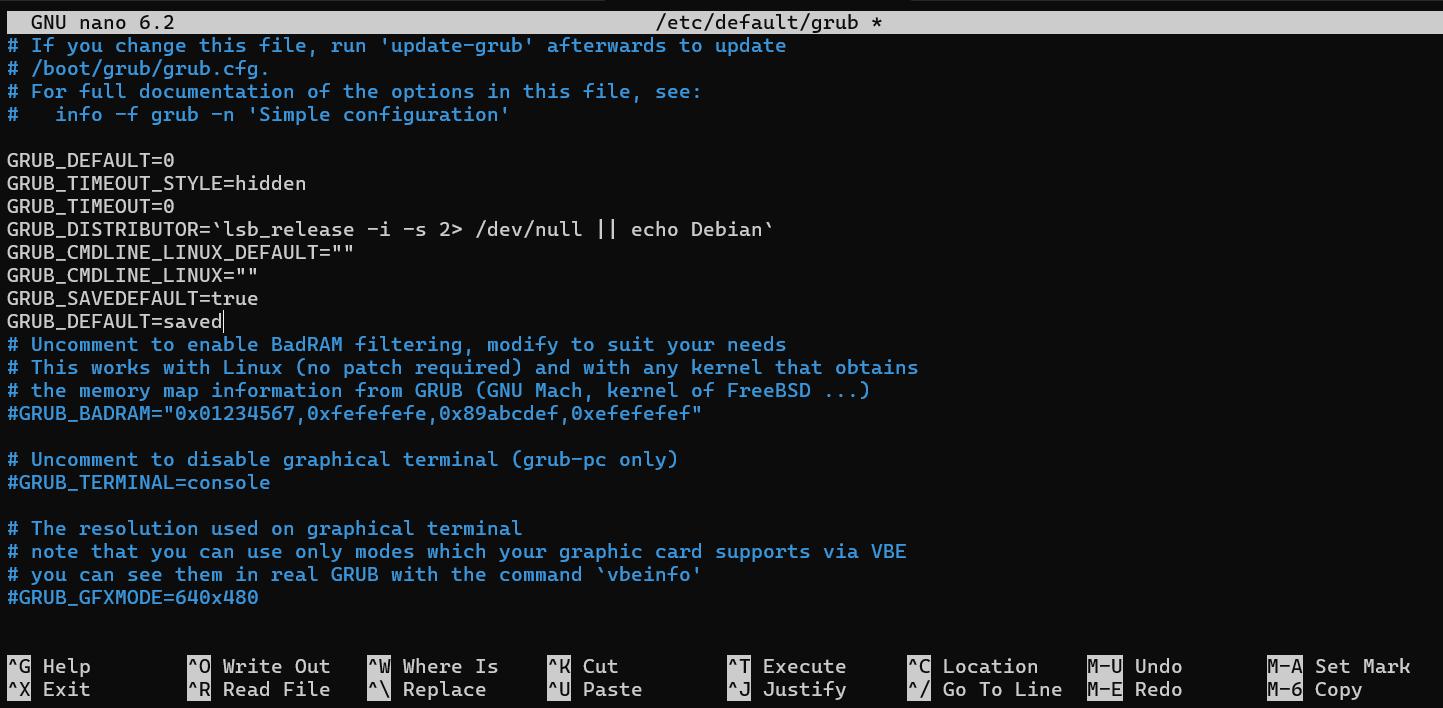
Task: Cut the current line with ^K
Action: (x=585, y=665)
